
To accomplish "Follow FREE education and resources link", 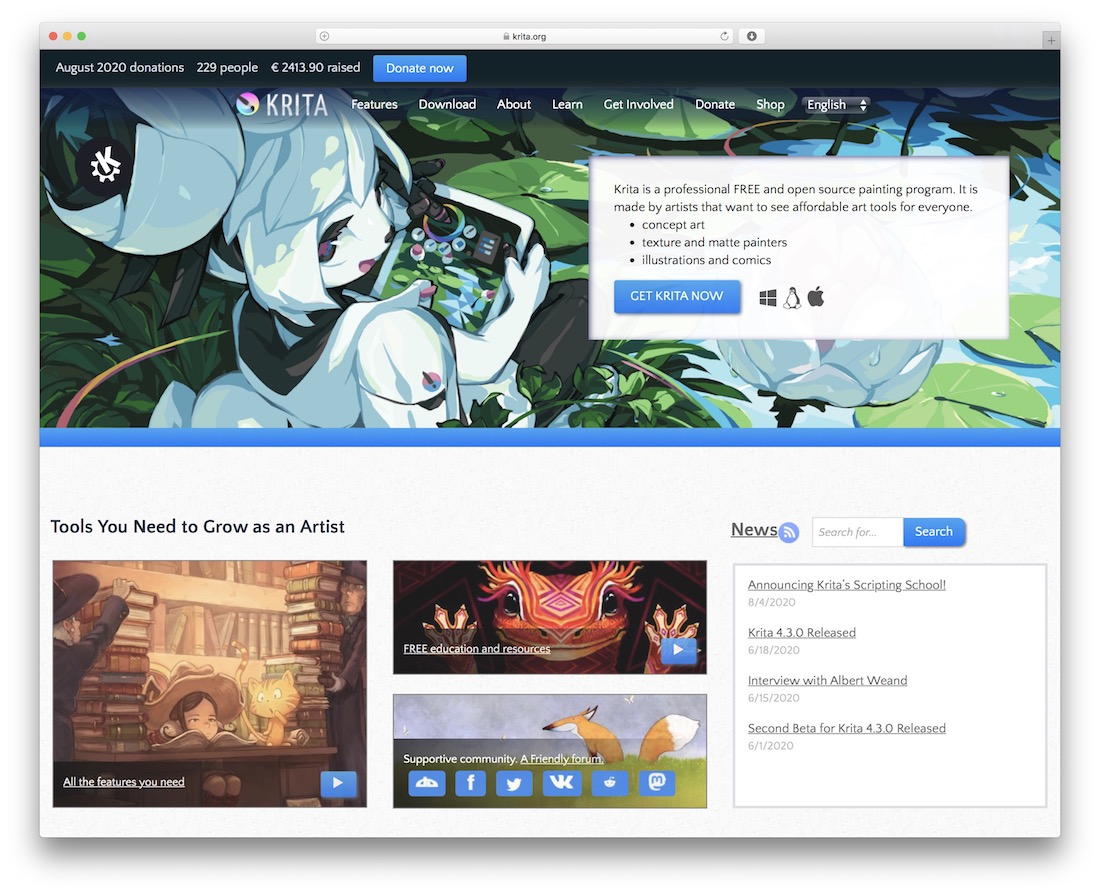I will (476, 648).
